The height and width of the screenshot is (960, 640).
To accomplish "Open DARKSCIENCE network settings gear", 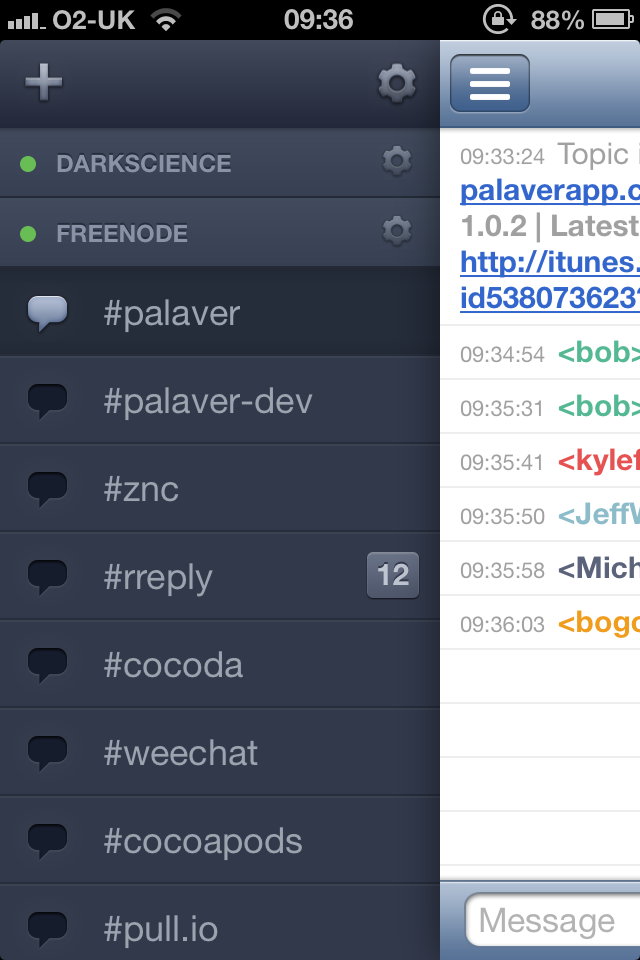I will 397,161.
